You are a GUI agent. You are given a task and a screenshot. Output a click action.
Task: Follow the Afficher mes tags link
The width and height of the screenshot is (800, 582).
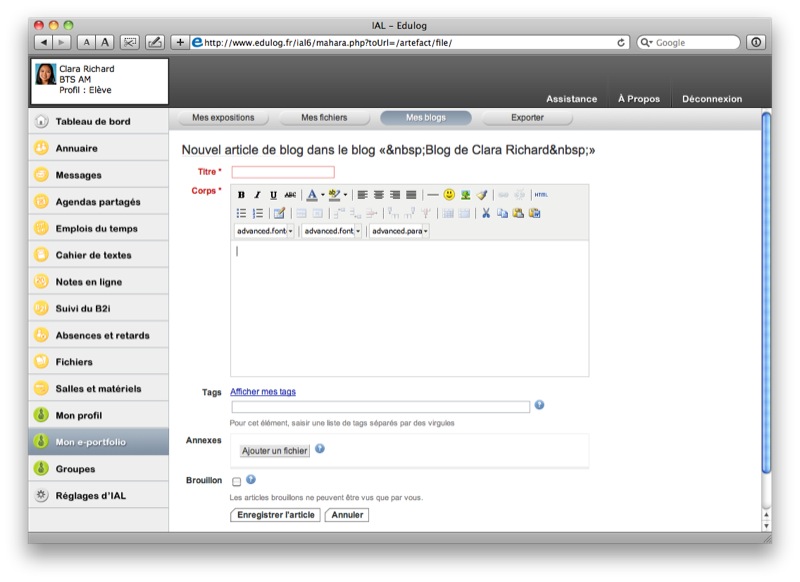pyautogui.click(x=262, y=392)
